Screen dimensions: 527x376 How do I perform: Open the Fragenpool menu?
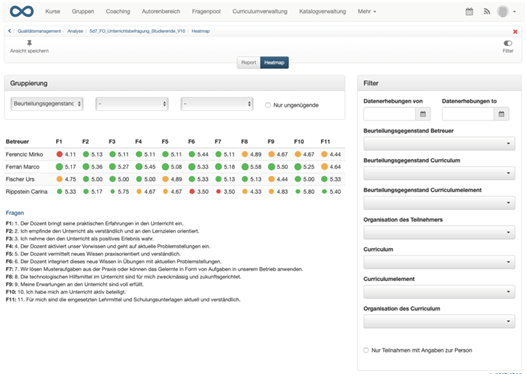(x=206, y=11)
